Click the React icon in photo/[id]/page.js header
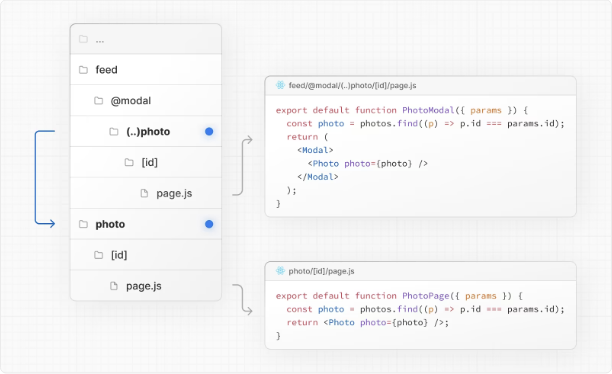Screen dimensions: 612x374 (x=280, y=271)
